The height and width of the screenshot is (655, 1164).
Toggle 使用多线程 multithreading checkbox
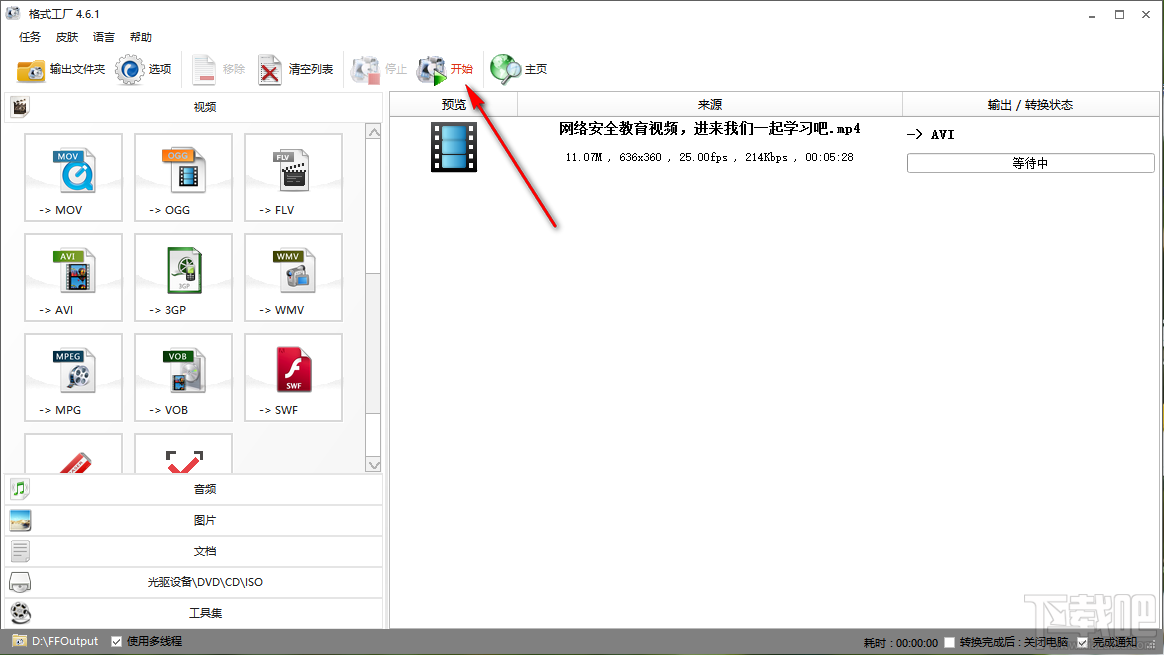pos(117,642)
